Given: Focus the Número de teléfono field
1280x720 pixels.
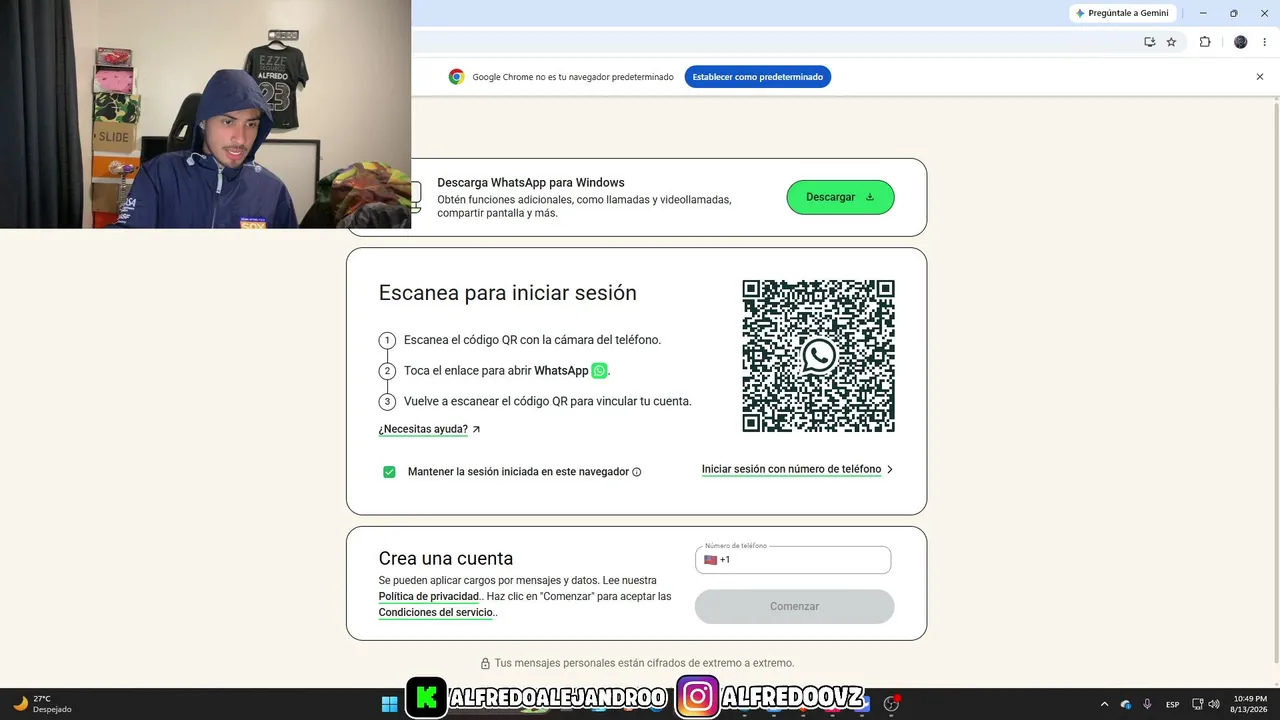Looking at the screenshot, I should tap(793, 560).
